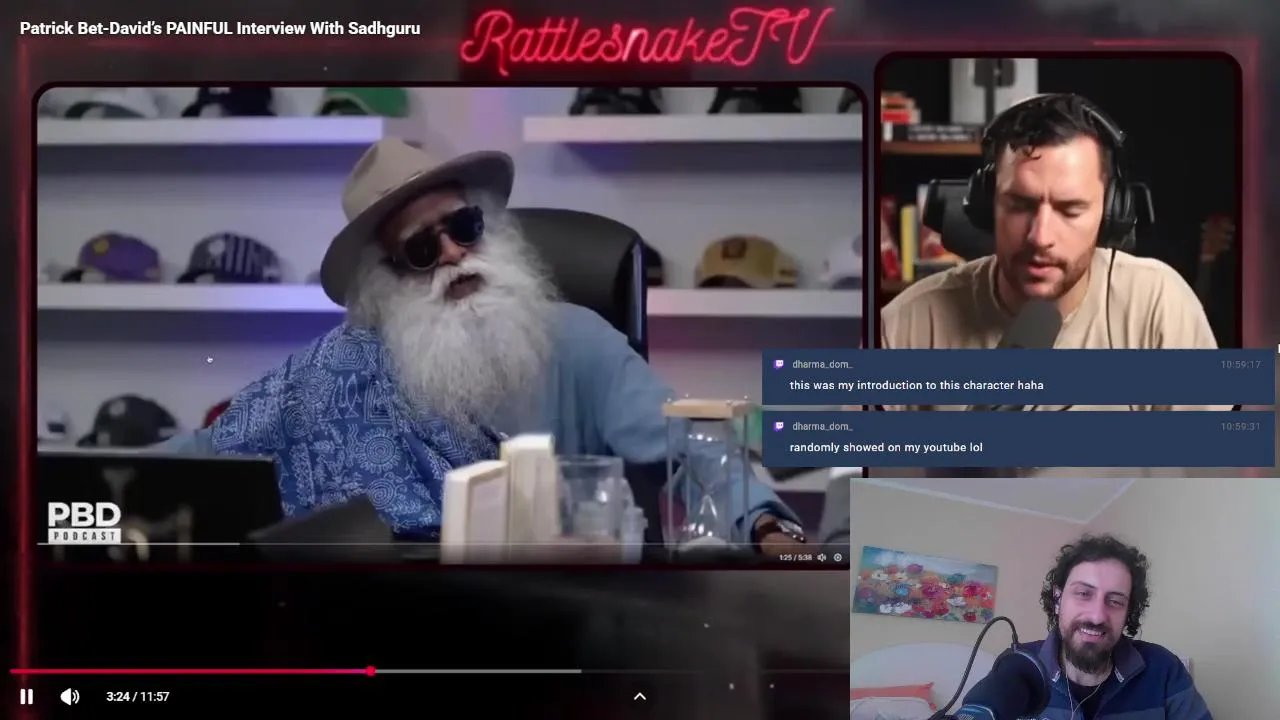
Task: Click the main Sadhguru interview video frame
Action: point(450,325)
